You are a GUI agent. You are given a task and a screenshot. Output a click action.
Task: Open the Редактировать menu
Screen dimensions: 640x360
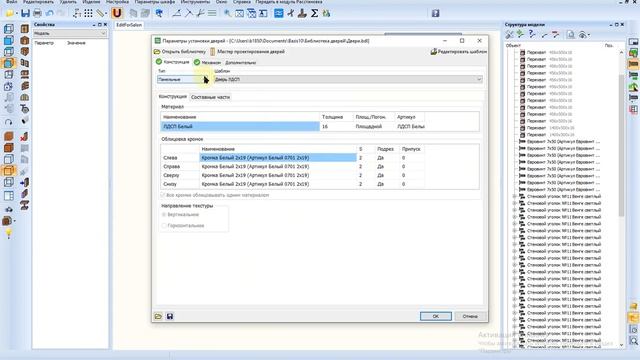38,2
